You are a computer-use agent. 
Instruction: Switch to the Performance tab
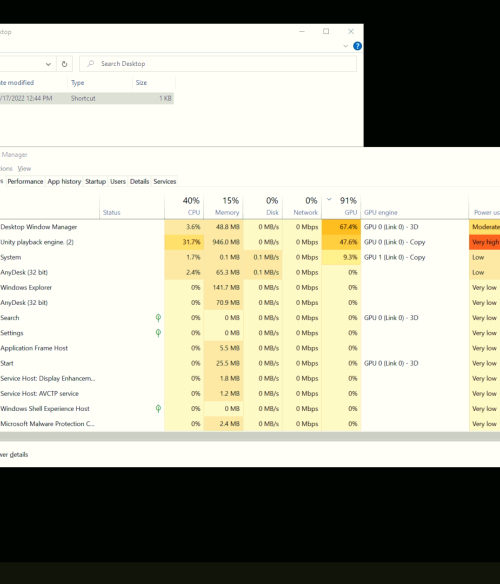[x=25, y=181]
